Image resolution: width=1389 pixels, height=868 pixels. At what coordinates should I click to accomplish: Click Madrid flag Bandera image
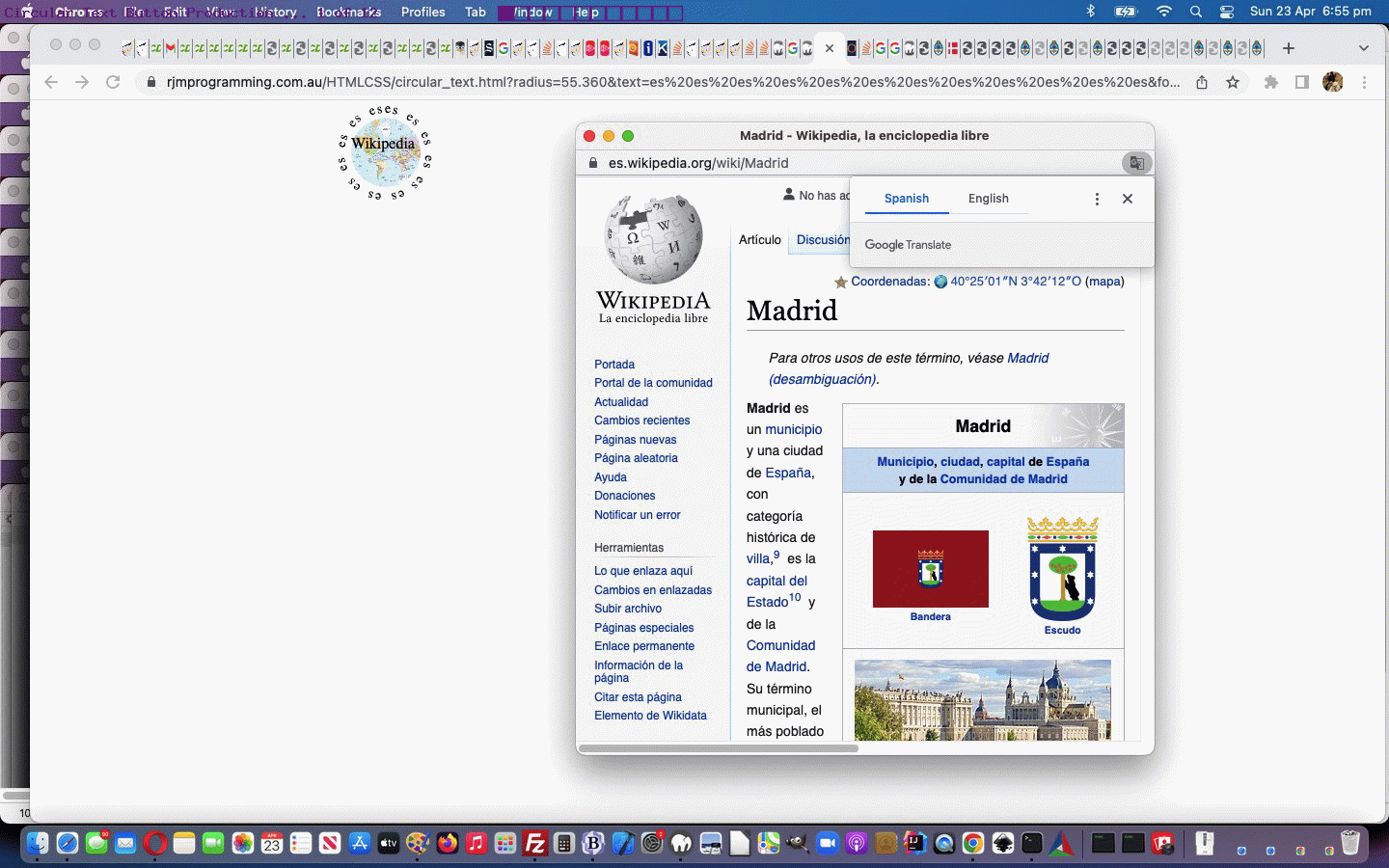931,569
